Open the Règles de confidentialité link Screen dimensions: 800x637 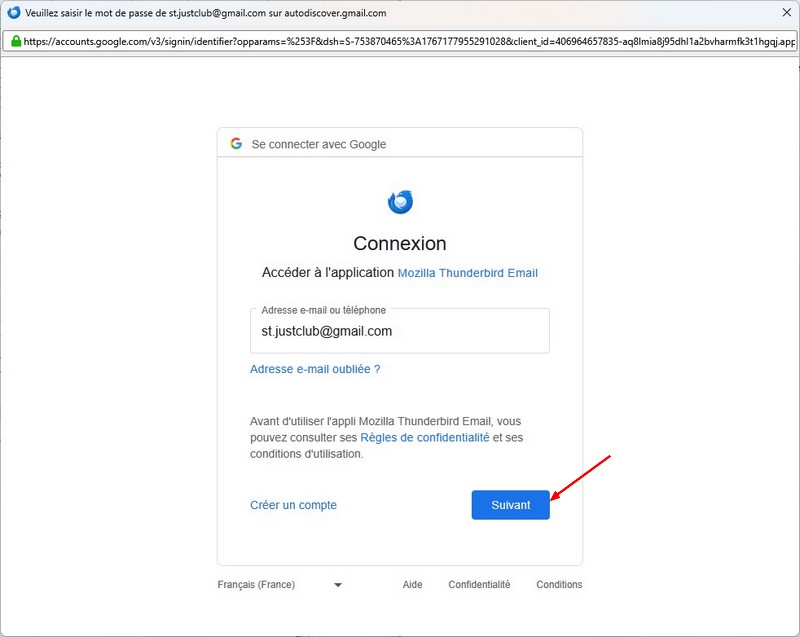[x=425, y=438]
